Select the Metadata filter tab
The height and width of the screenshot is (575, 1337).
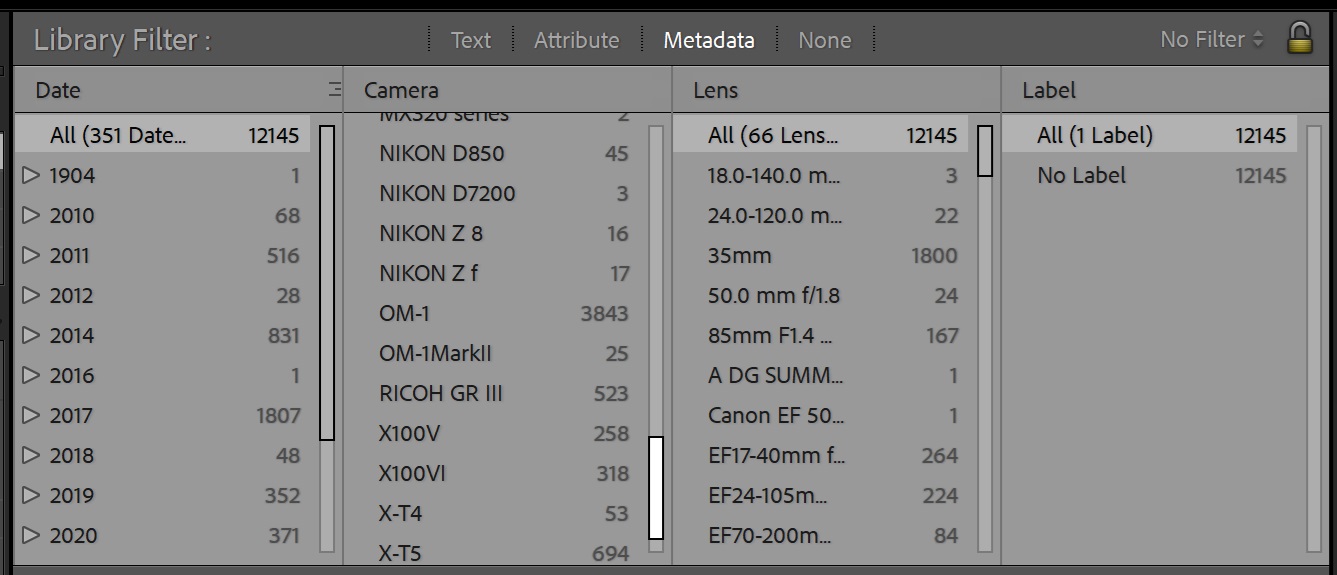709,40
